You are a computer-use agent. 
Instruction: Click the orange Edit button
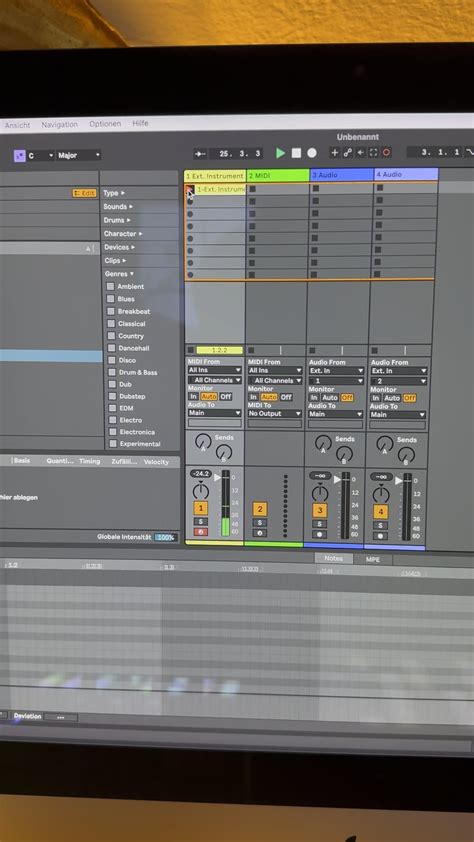85,193
